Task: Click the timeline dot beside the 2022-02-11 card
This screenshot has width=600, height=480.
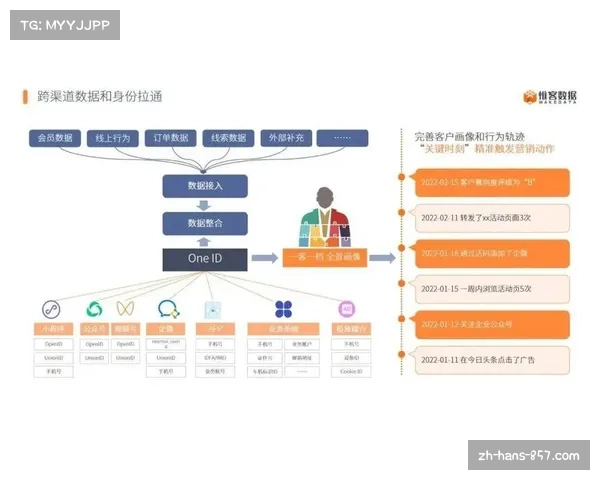Action: (x=401, y=212)
